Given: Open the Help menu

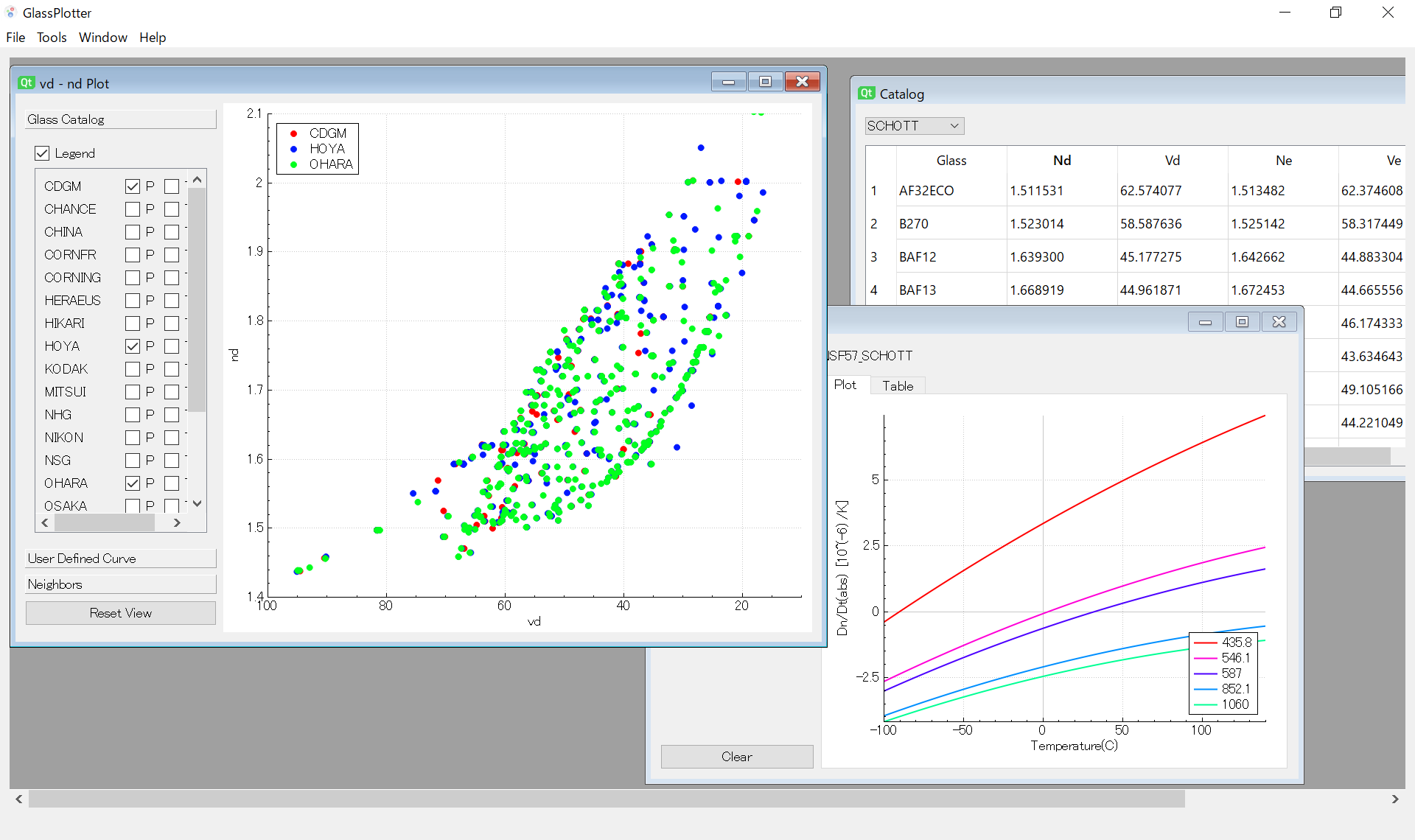Looking at the screenshot, I should (x=153, y=38).
